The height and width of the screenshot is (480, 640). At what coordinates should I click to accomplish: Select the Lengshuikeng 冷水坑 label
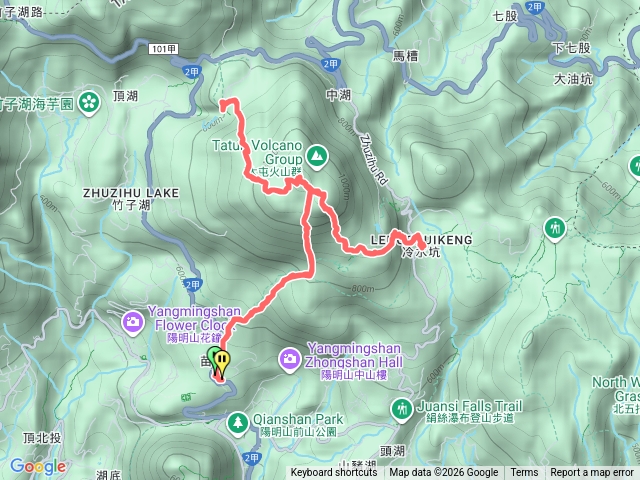(x=422, y=246)
